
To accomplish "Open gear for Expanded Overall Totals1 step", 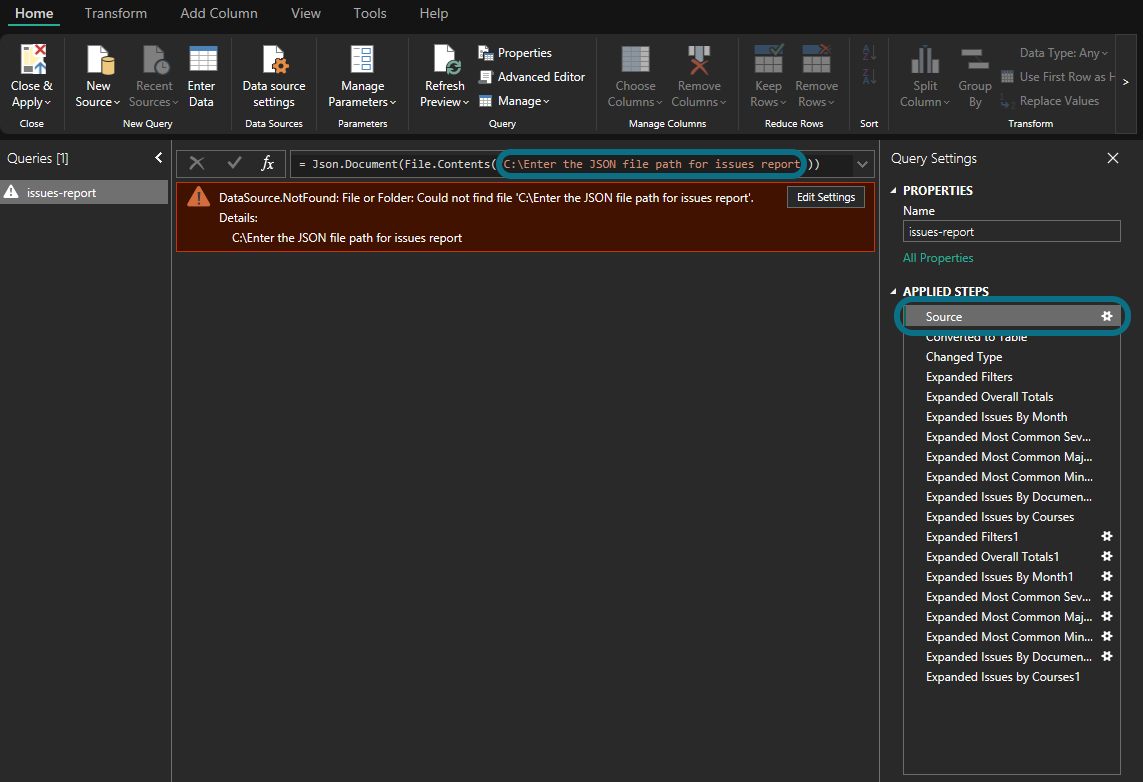I will click(x=1107, y=556).
